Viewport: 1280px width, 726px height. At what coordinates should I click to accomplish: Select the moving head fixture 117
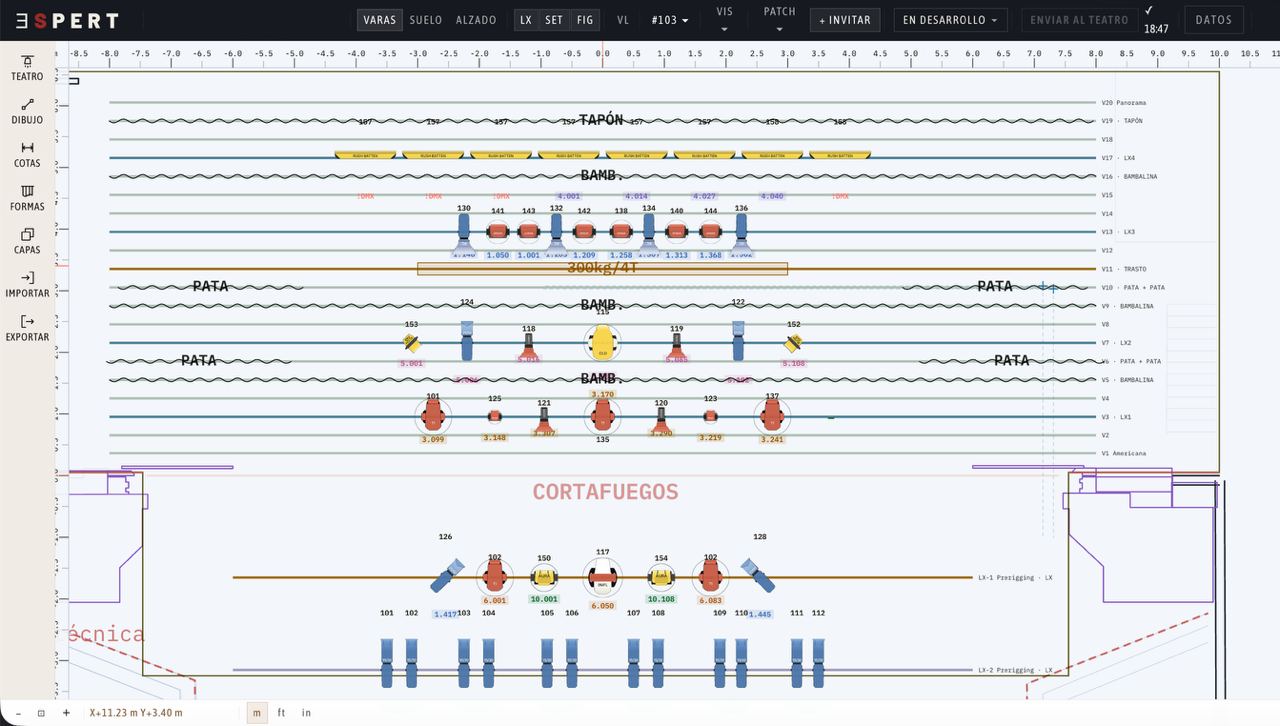point(602,577)
